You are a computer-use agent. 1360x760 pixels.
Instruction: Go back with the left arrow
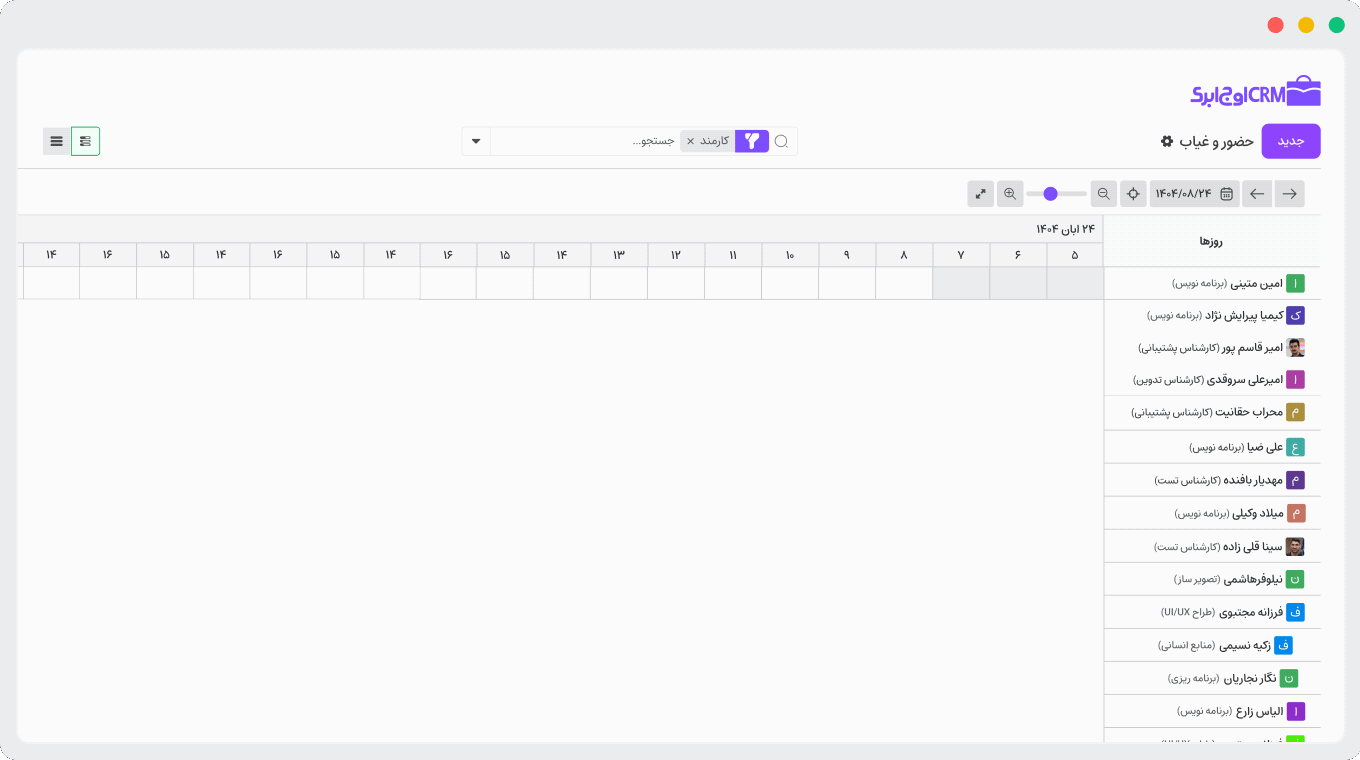pyautogui.click(x=1257, y=194)
